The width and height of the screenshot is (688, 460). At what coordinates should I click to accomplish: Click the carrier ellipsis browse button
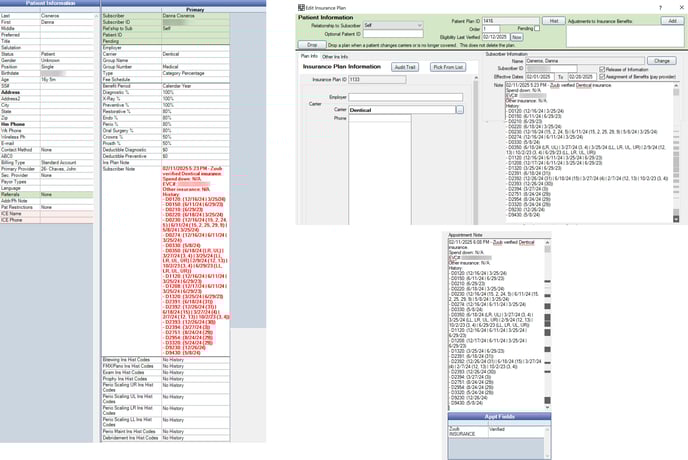tap(460, 109)
